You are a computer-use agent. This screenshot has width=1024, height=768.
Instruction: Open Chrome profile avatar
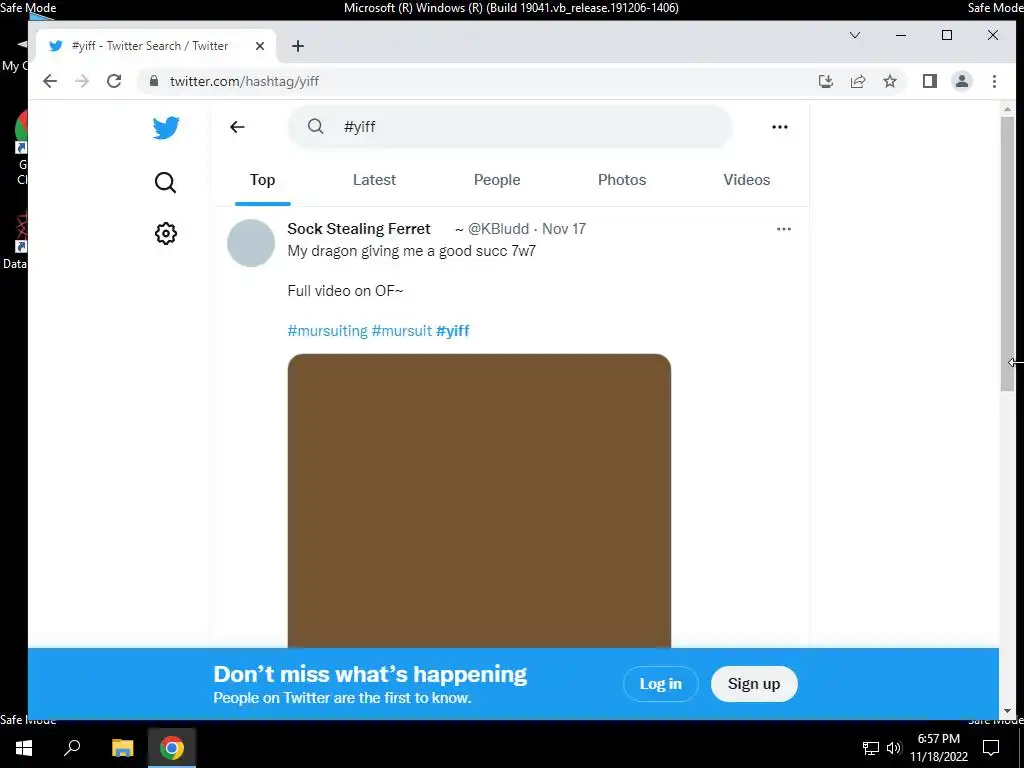(962, 81)
